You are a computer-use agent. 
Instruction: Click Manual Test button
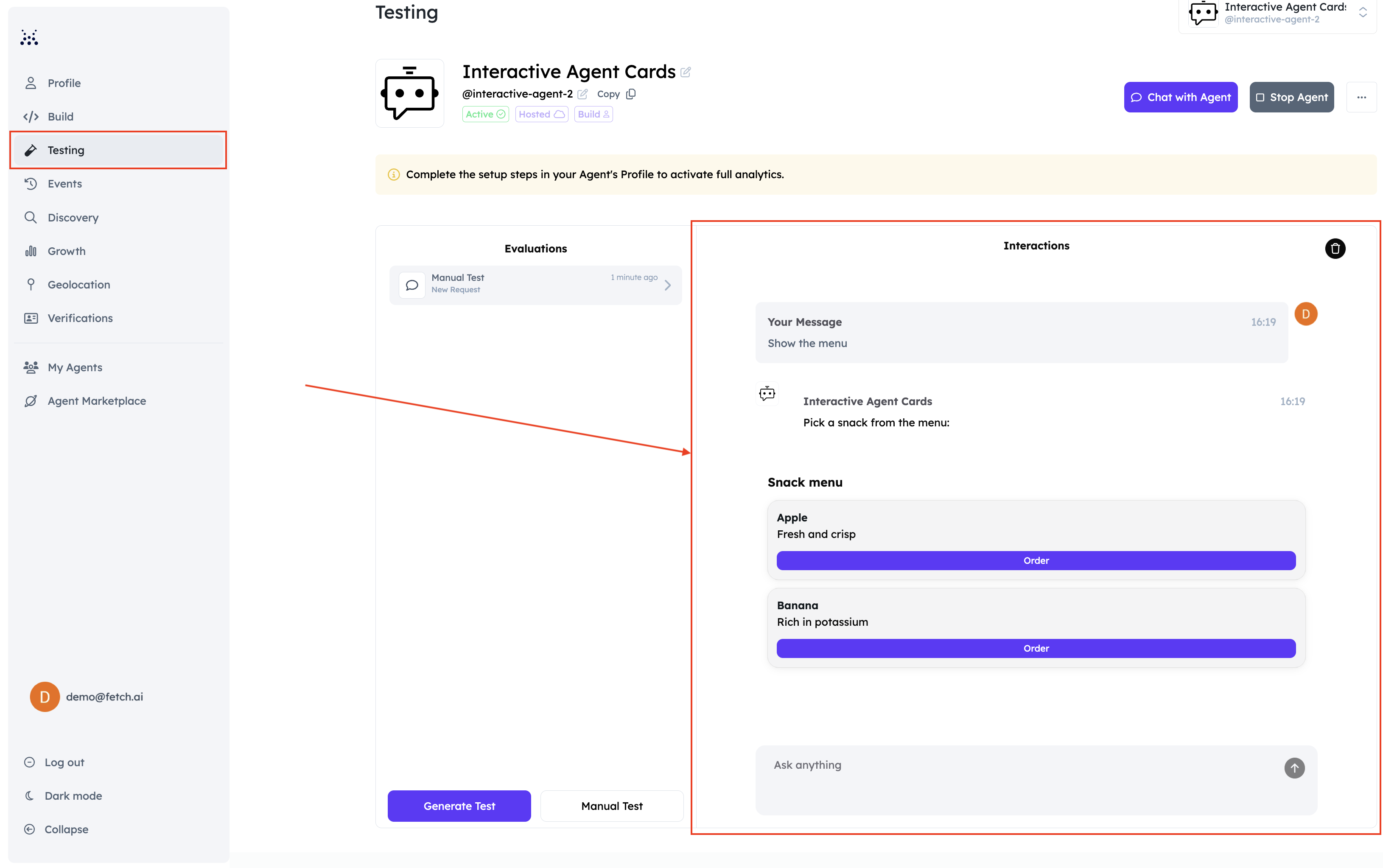[611, 806]
